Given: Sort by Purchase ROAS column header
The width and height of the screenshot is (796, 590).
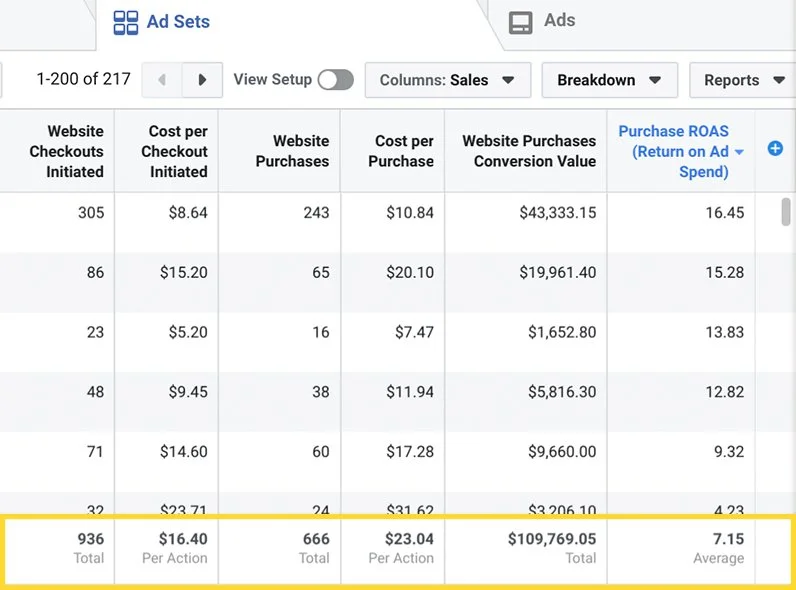Looking at the screenshot, I should (x=673, y=151).
